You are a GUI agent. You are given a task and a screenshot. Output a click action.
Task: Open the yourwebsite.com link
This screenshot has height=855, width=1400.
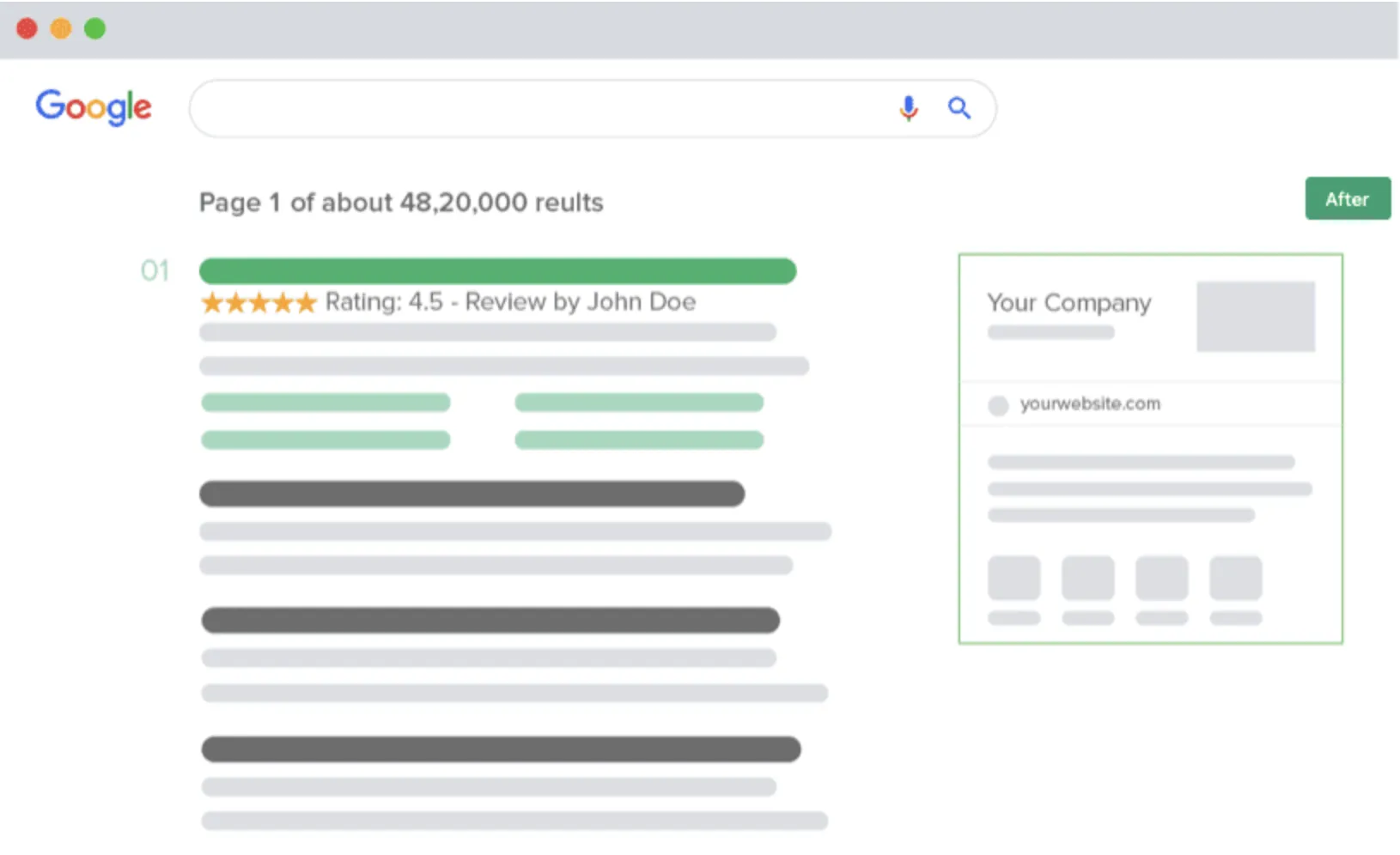1090,403
